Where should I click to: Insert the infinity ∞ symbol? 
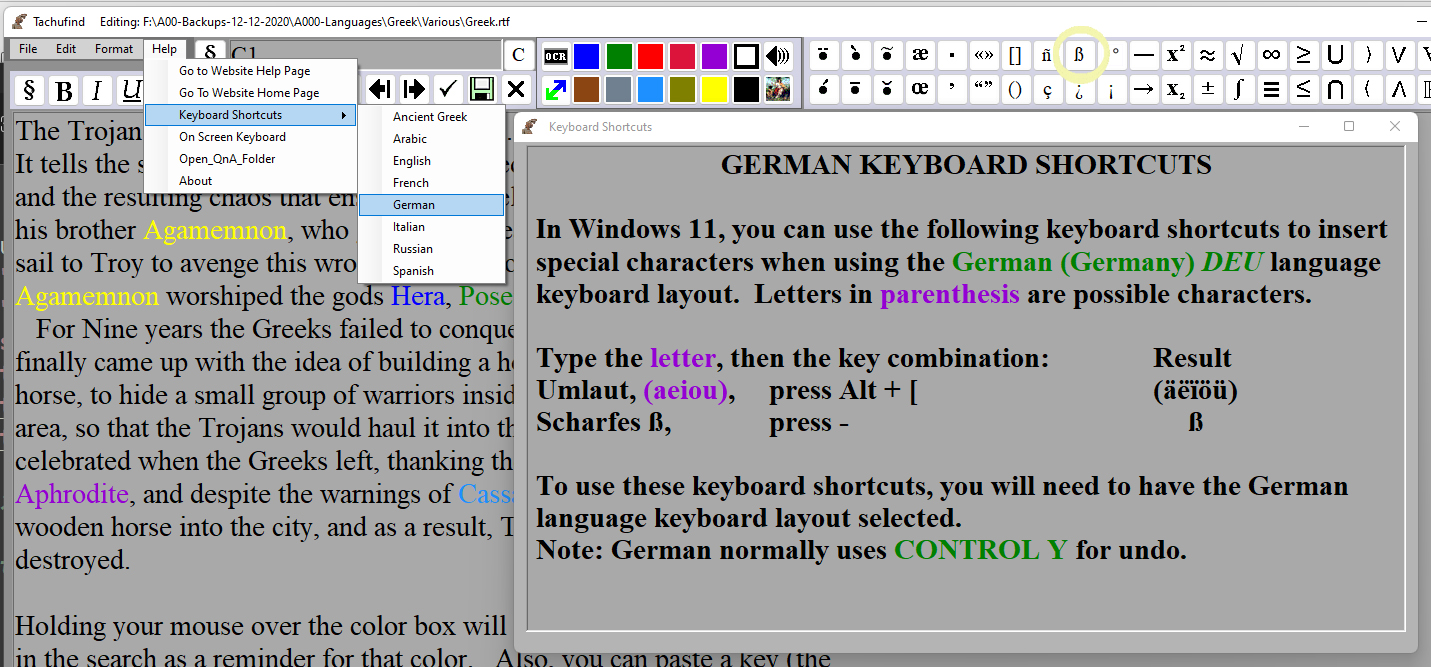pyautogui.click(x=1271, y=55)
